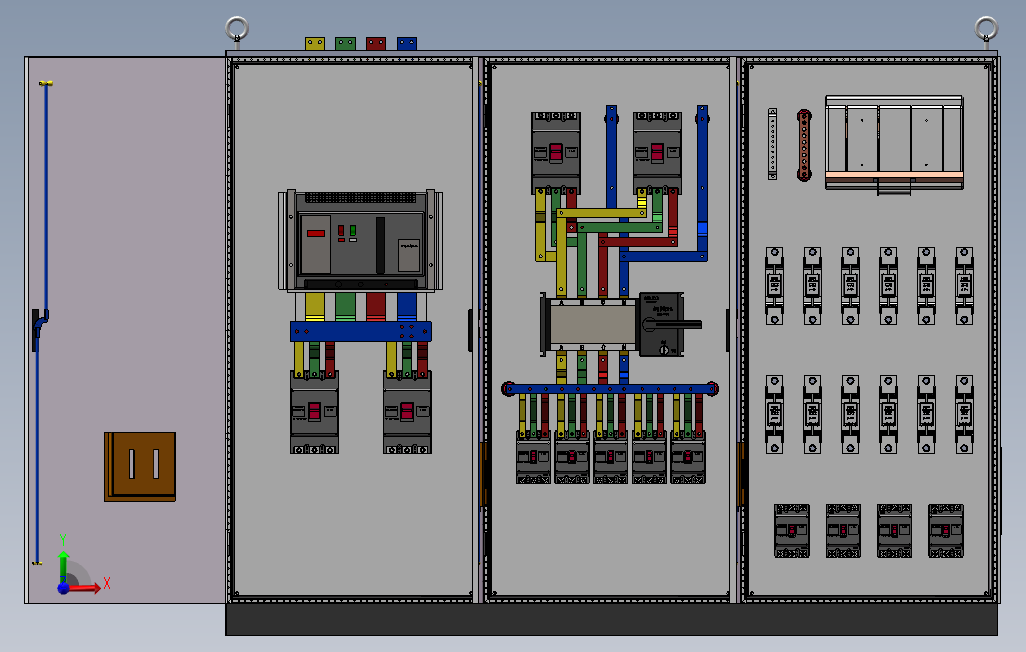1026x652 pixels.
Task: Click the brown document pocket on door
Action: click(140, 467)
